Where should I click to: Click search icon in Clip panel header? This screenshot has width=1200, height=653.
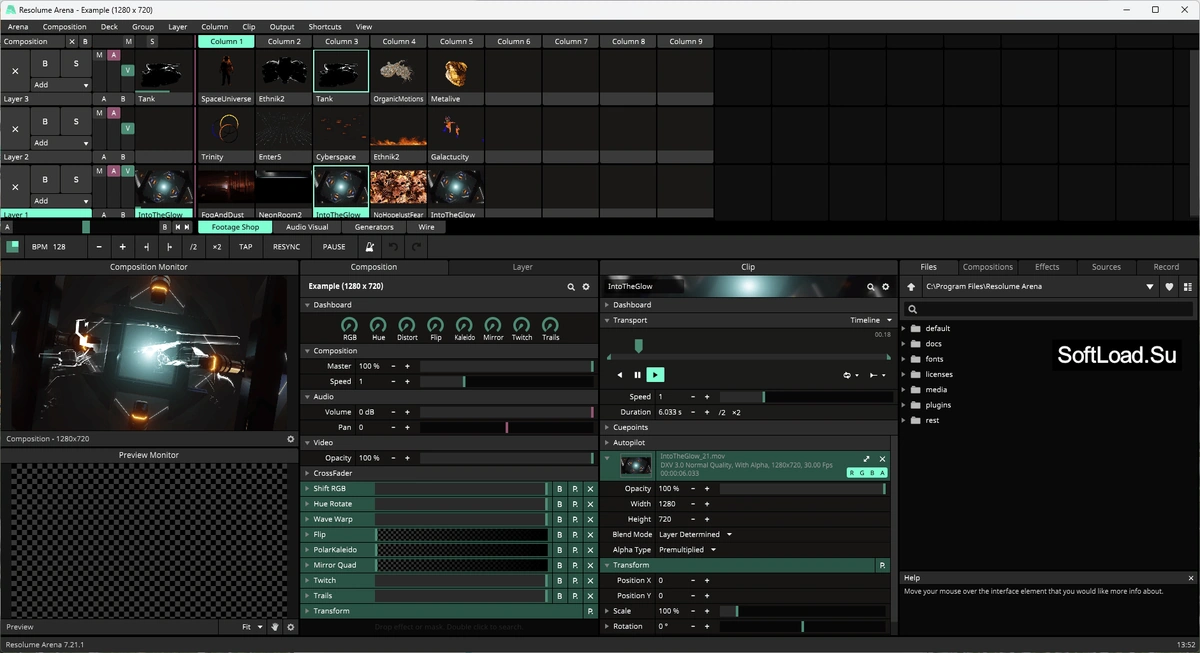click(x=871, y=287)
